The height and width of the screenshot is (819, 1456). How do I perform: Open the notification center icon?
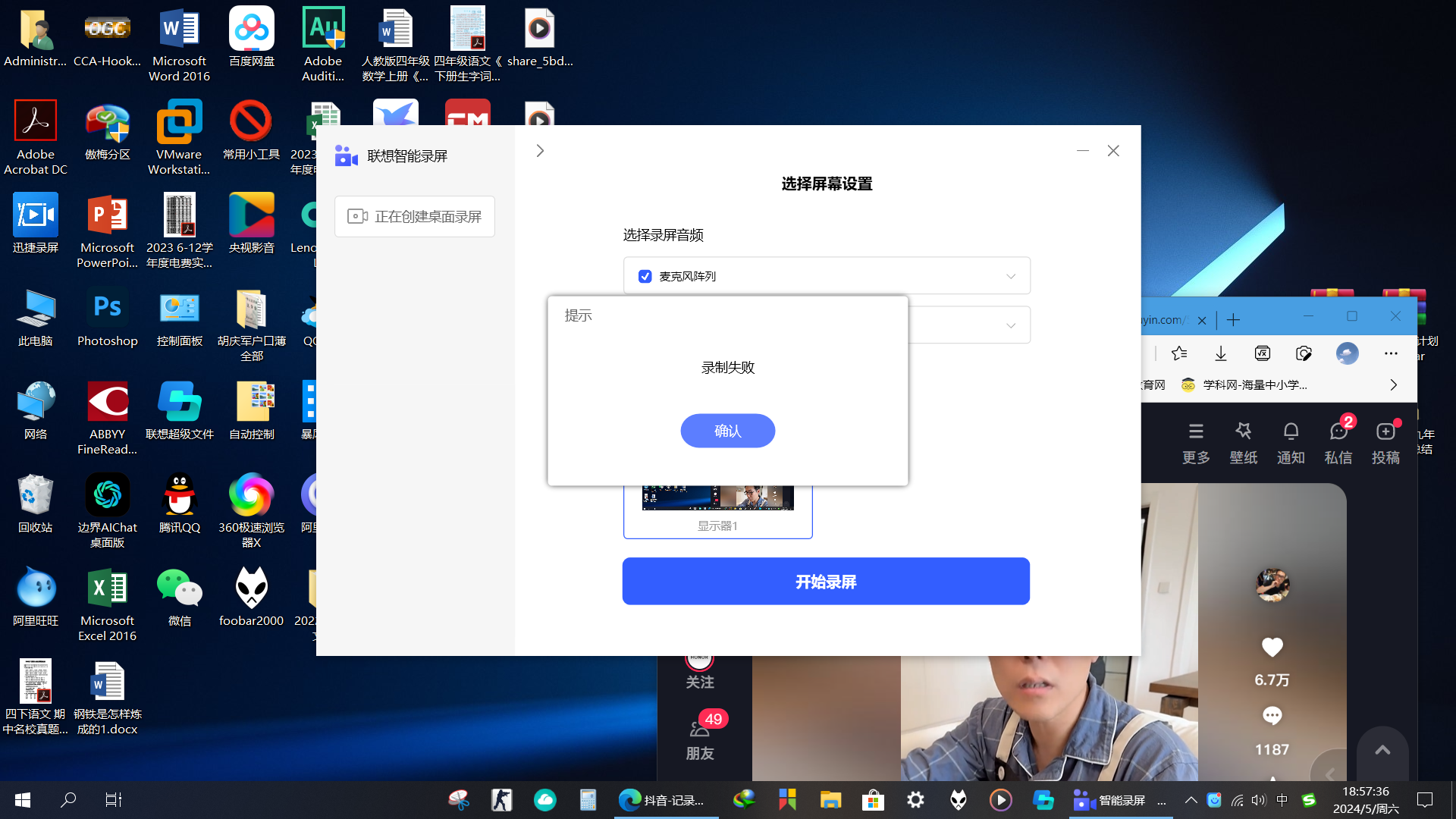(1425, 800)
